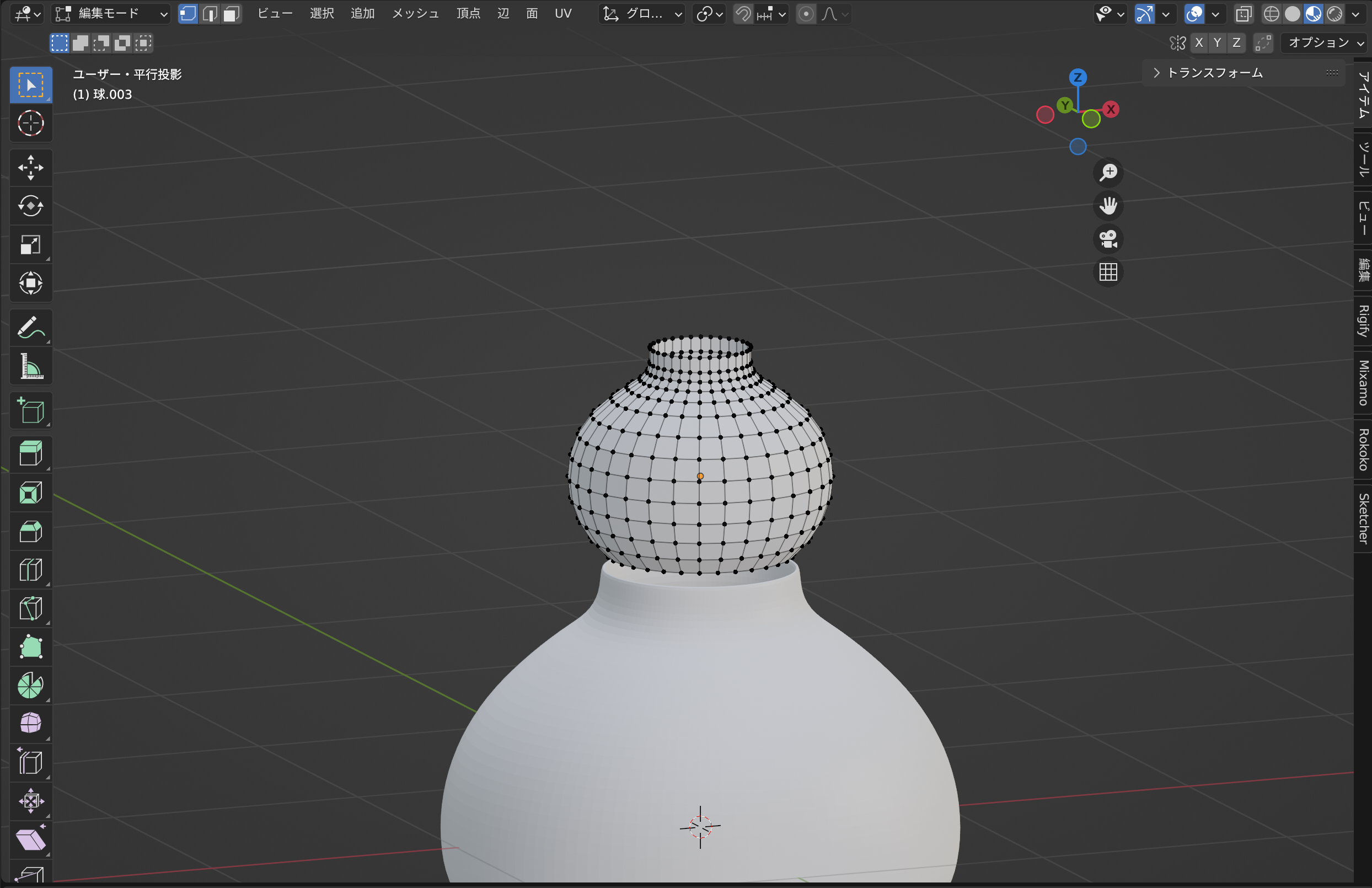Select the Select Box tool
Viewport: 1372px width, 888px height.
pos(30,85)
